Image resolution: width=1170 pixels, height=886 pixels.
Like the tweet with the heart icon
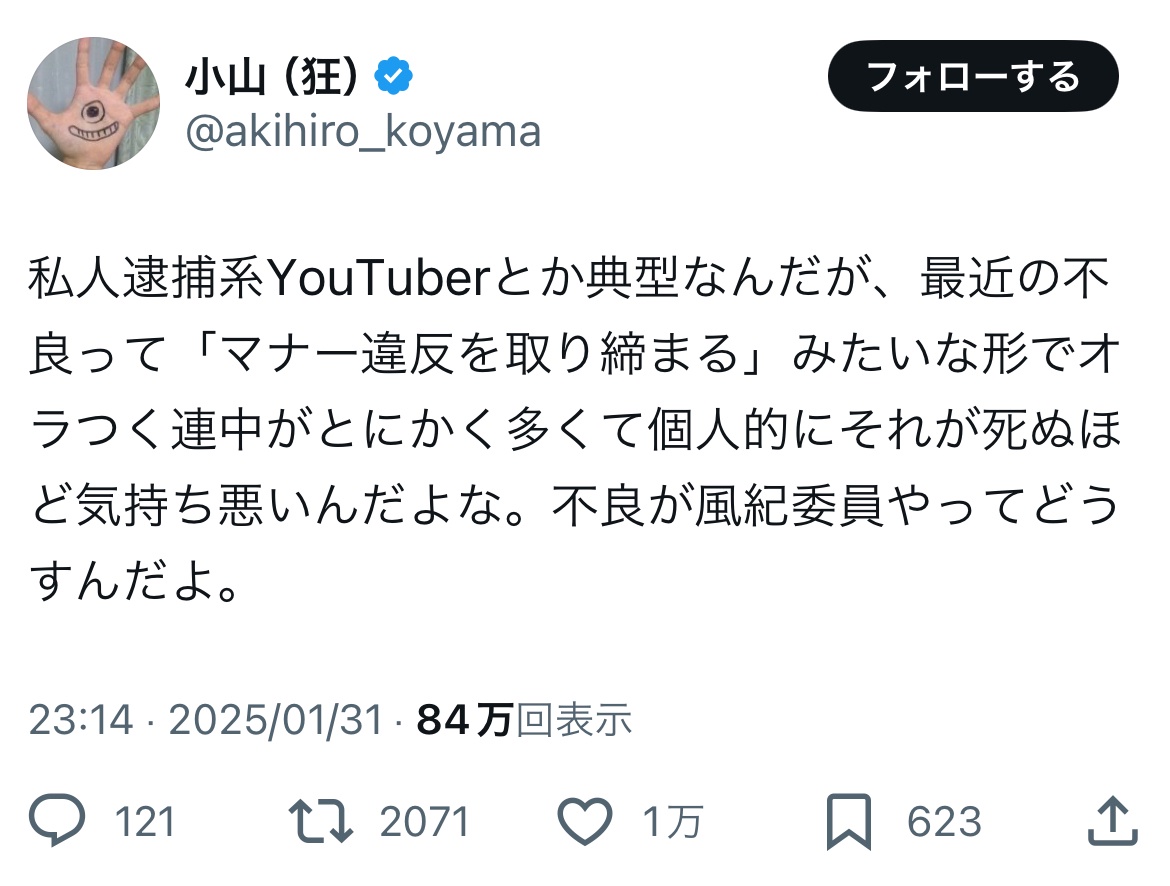(585, 821)
